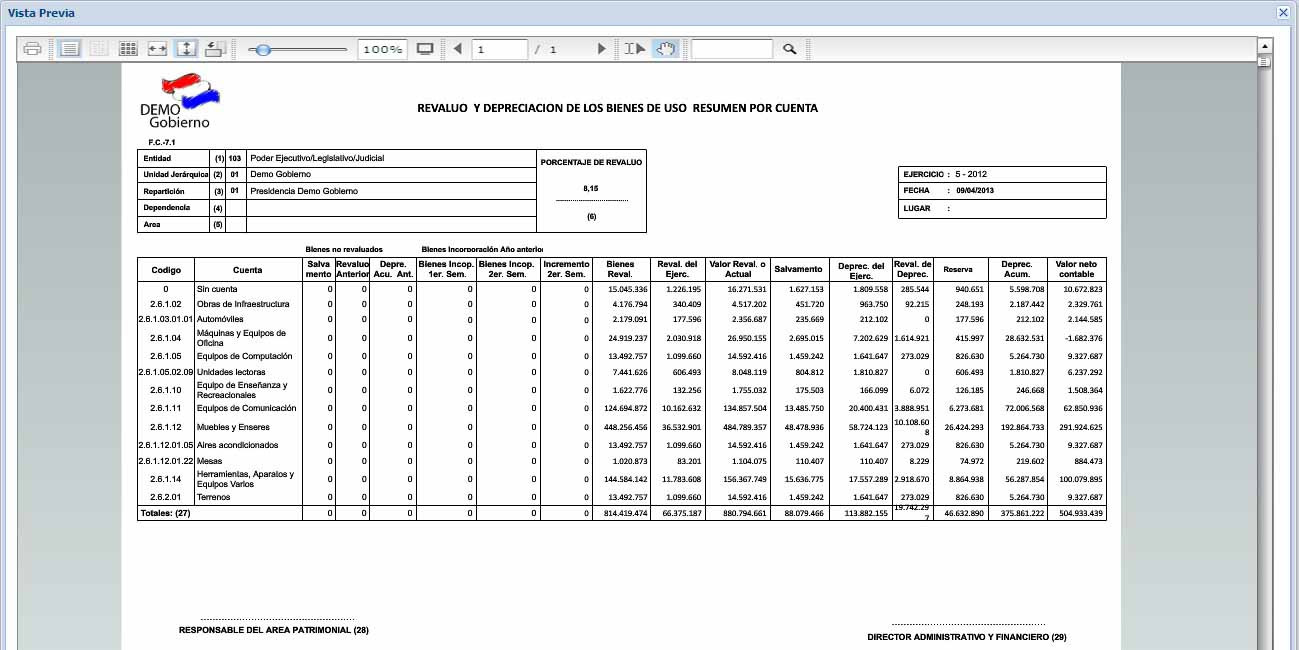Screen dimensions: 1299x650
Task: Click the 'Terrenos' account row
Action: pyautogui.click(x=214, y=497)
